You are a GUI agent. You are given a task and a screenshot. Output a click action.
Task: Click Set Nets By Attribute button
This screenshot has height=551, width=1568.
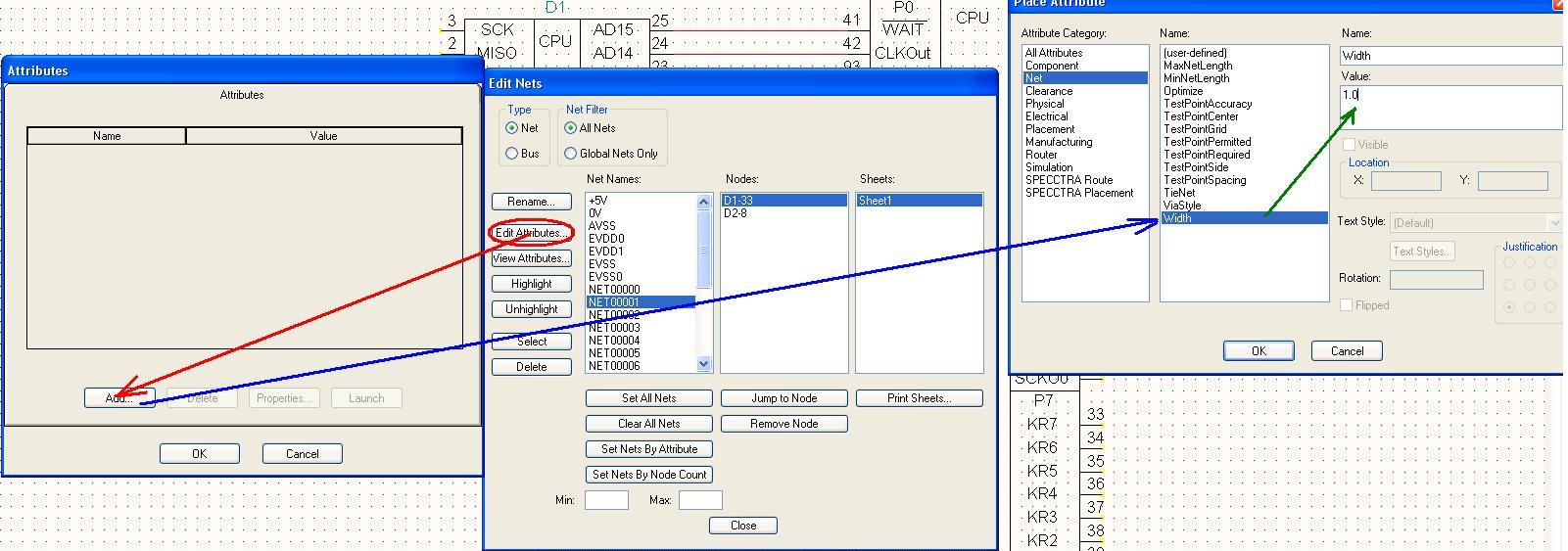(648, 449)
